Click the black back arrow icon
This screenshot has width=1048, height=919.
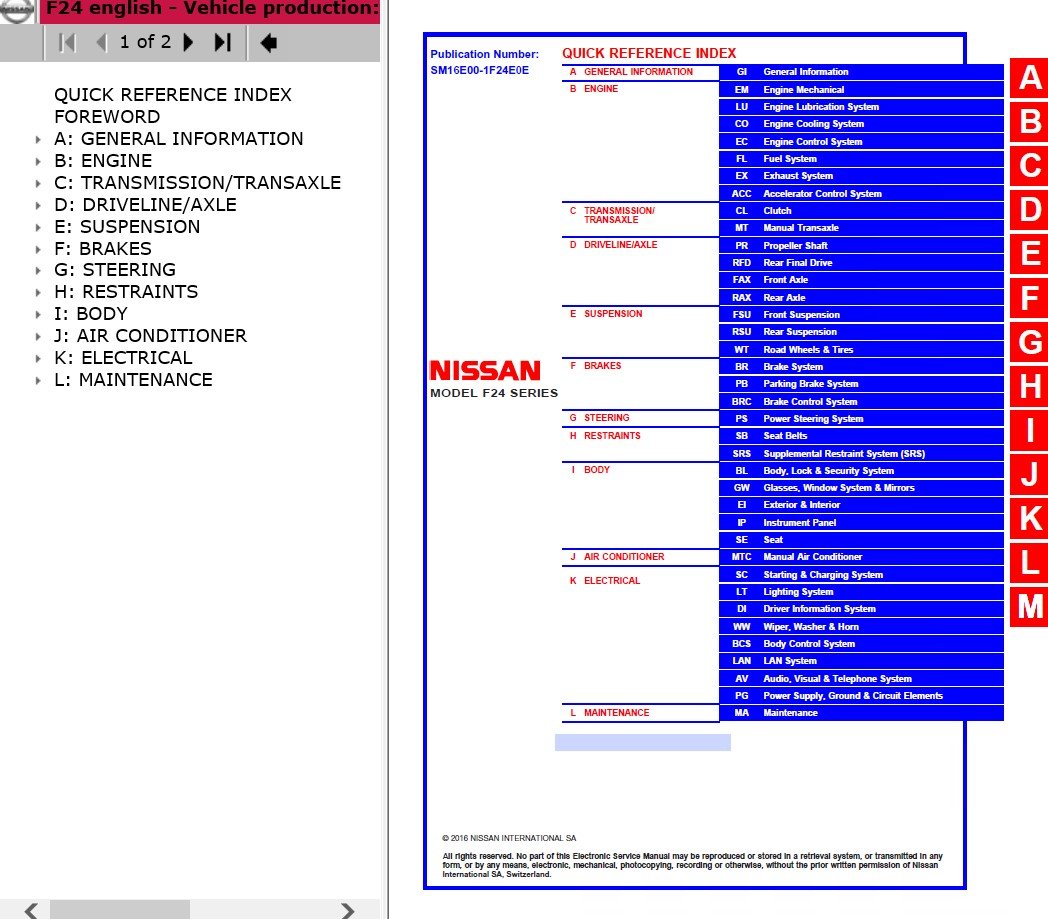coord(269,43)
